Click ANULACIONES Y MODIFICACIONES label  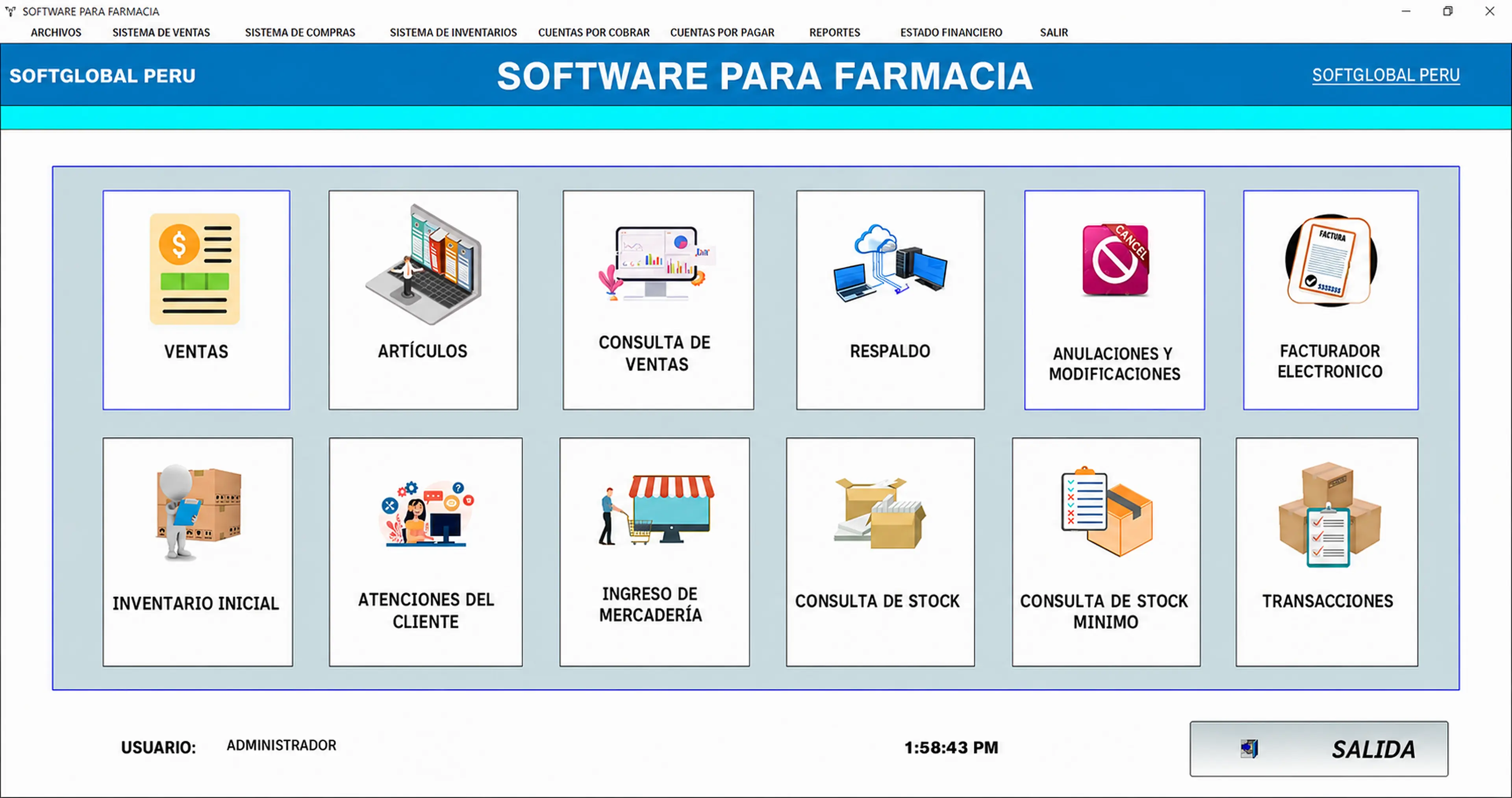[x=1115, y=364]
